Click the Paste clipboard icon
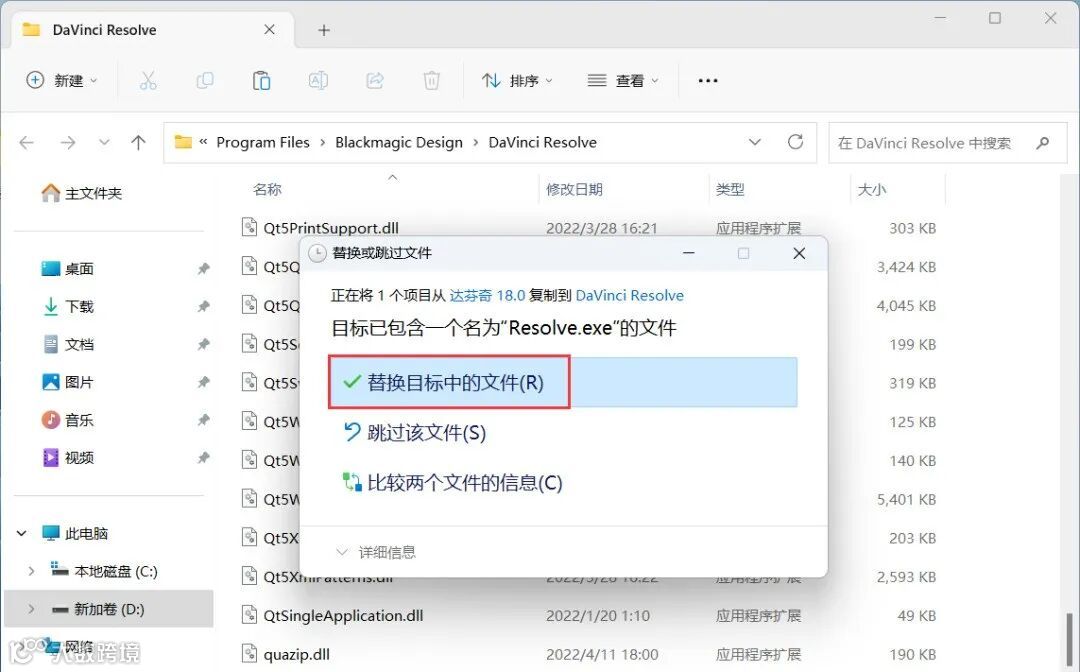 [261, 81]
